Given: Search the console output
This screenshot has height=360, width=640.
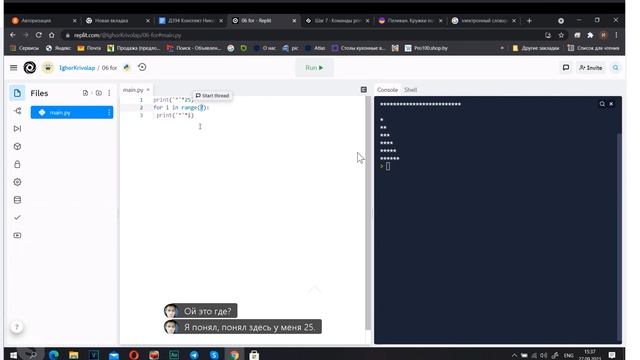Looking at the screenshot, I should click(x=602, y=104).
